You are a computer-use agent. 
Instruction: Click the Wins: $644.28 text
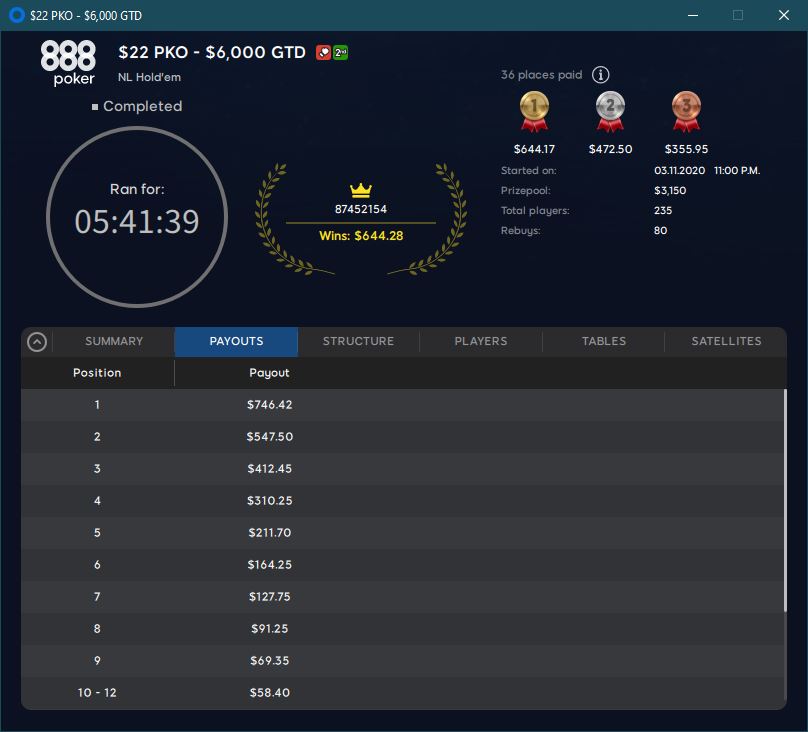(361, 236)
